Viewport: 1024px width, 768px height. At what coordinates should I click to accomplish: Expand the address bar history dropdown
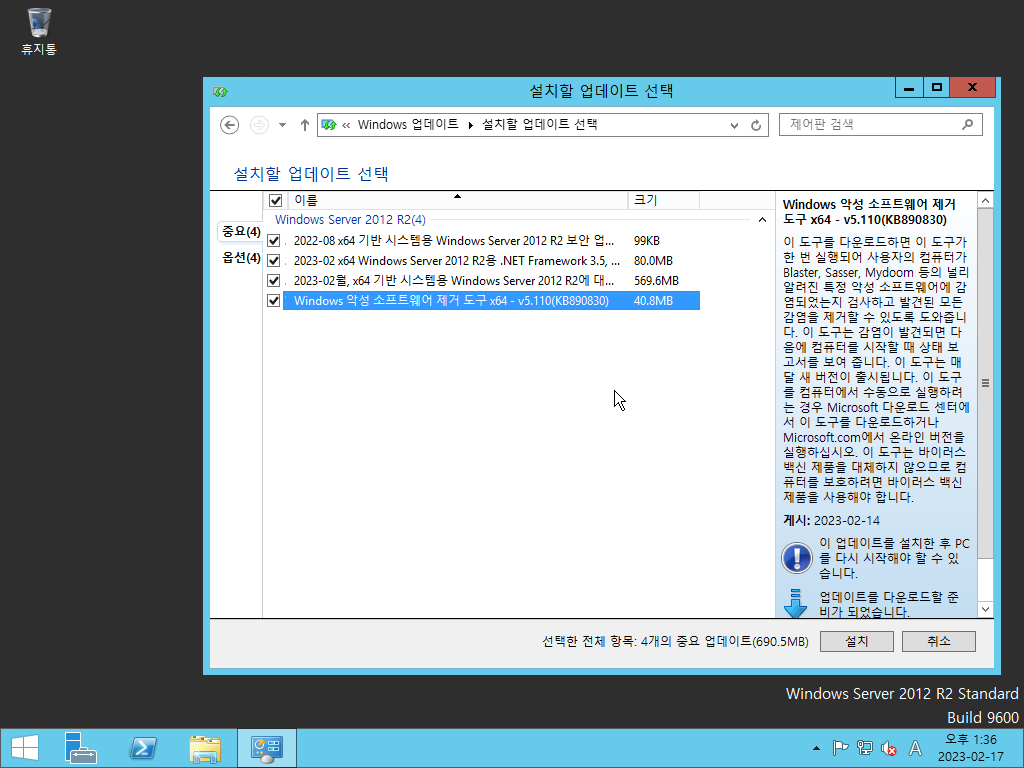(734, 125)
